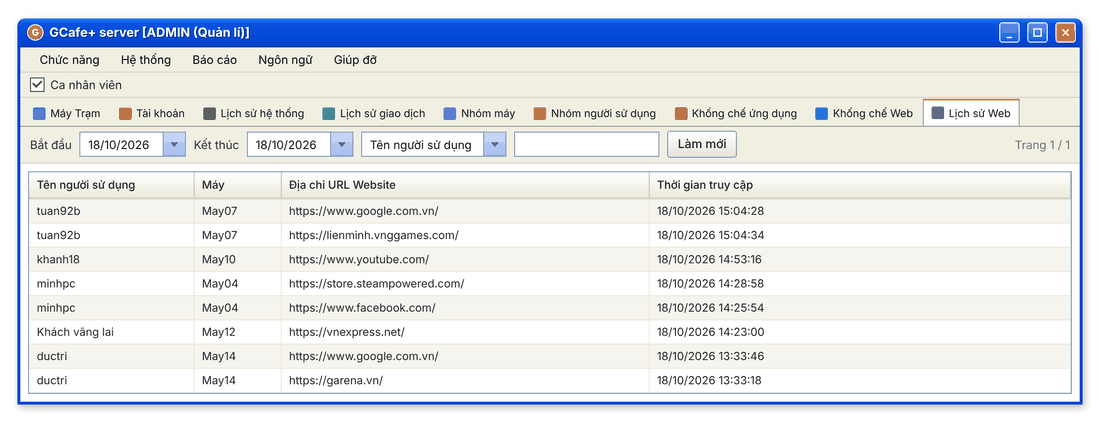Switch to the Khống chế ứng dụng tab

(x=736, y=114)
